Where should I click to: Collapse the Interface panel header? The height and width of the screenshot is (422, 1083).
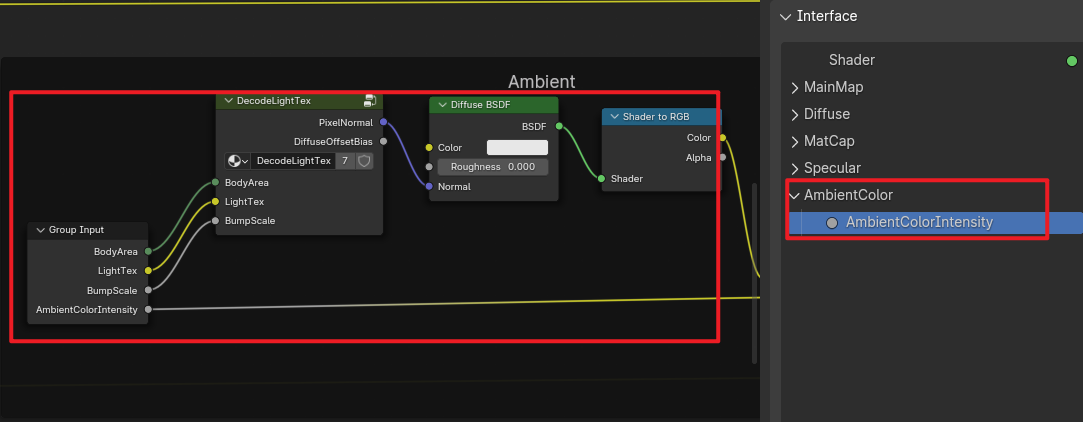(x=787, y=16)
